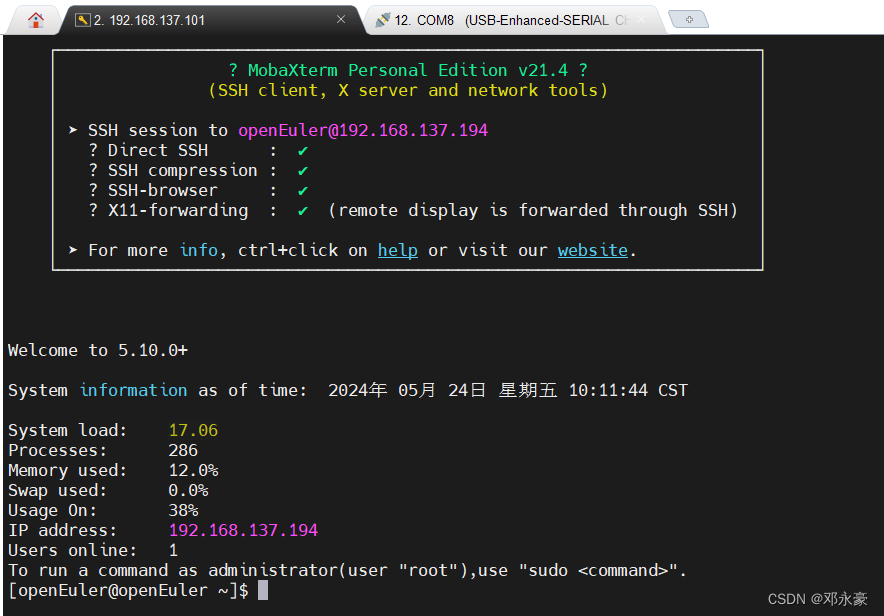Click the Direct SSH status line

point(198,150)
